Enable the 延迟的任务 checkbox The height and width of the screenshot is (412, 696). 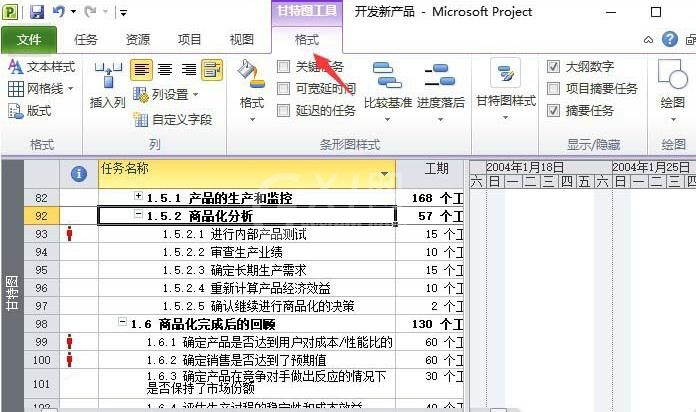point(283,110)
